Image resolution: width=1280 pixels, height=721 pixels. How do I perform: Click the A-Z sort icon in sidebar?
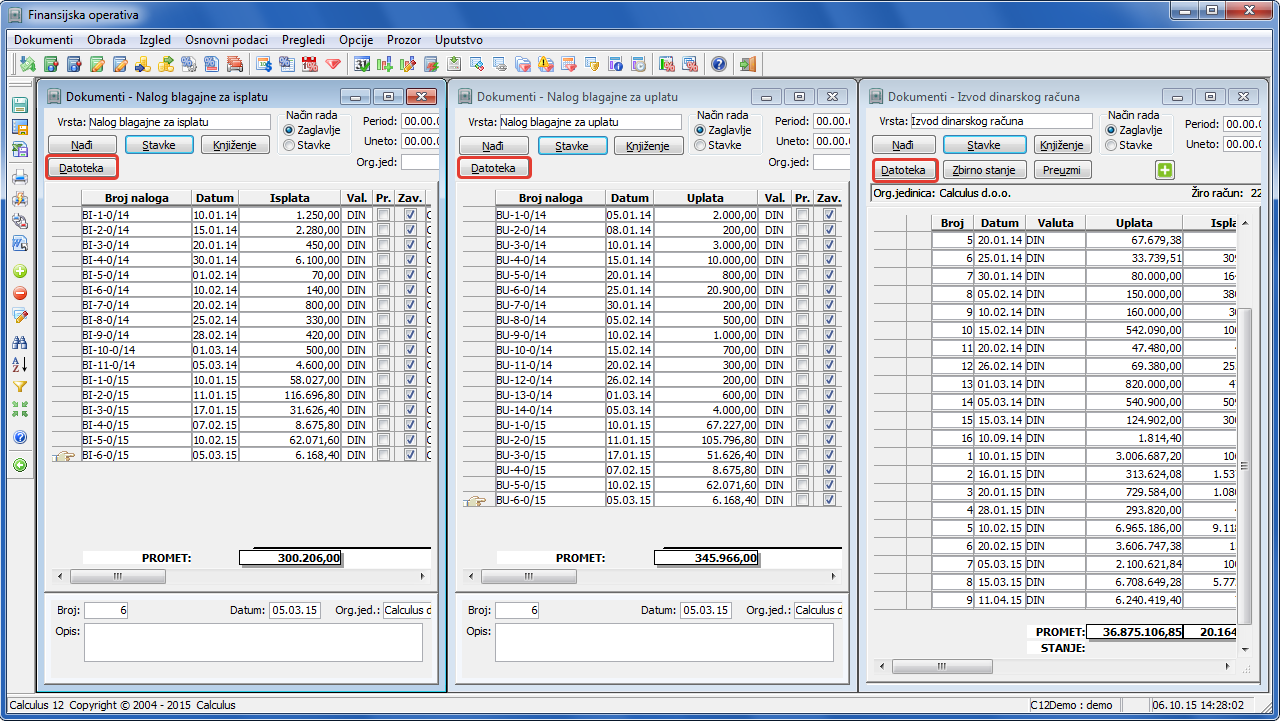19,364
